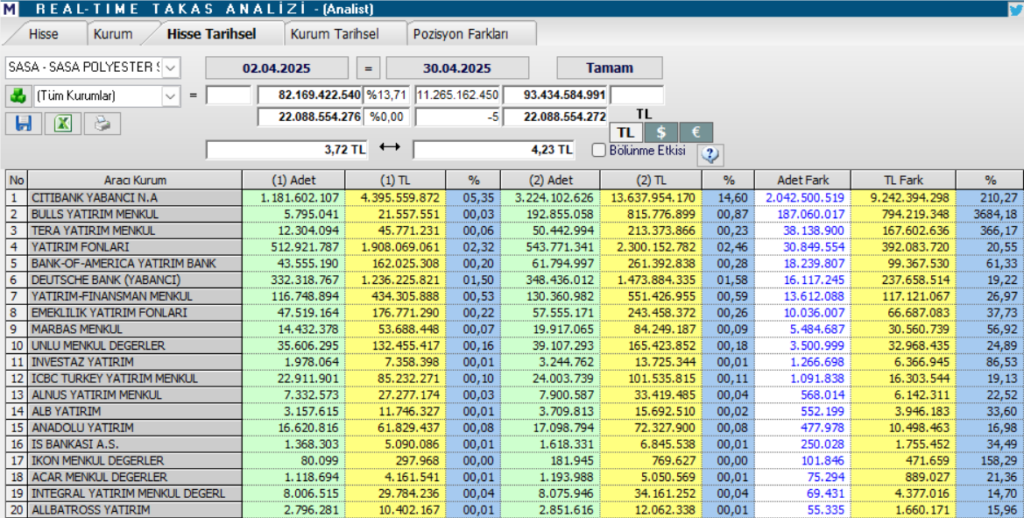Image resolution: width=1024 pixels, height=518 pixels.
Task: Select UNLU MENKUL DEGERLER row
Action: point(514,346)
